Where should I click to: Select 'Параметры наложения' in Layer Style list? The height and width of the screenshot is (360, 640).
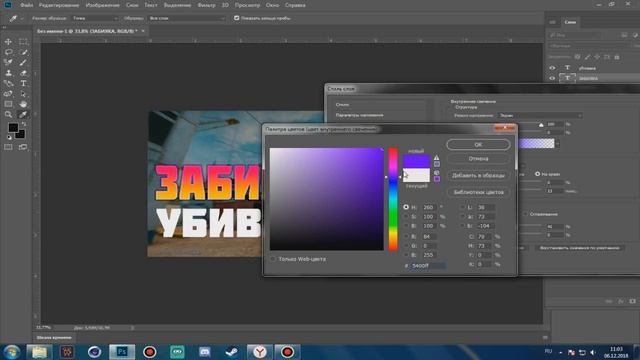[359, 115]
